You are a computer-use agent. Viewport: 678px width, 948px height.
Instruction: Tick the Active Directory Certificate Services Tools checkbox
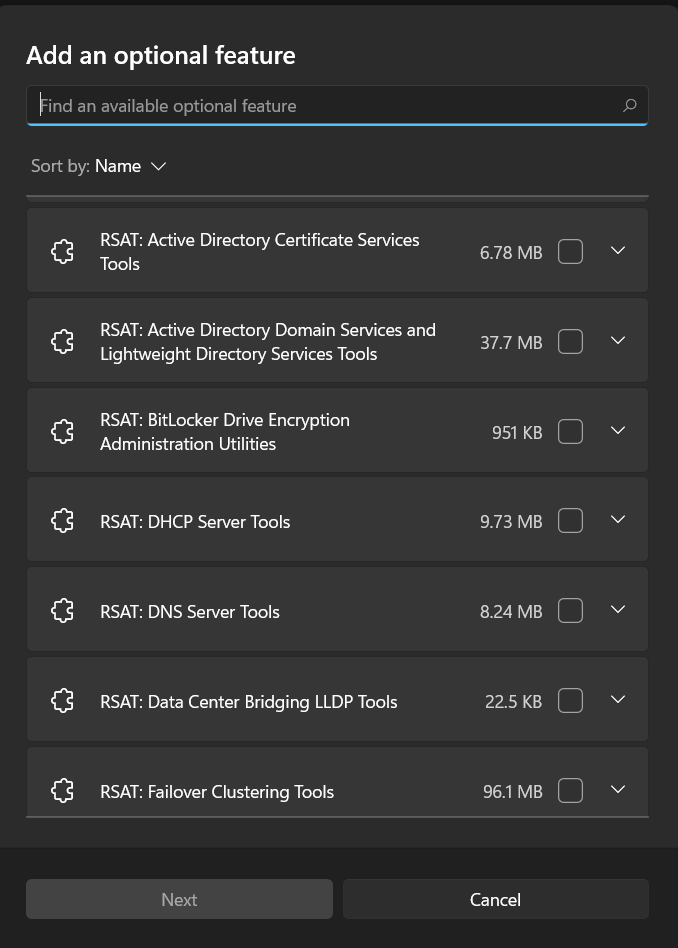(570, 251)
